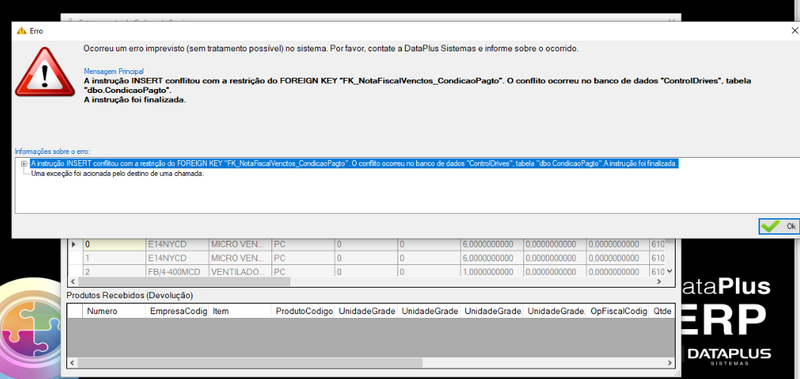Select MICRO VEN... cell in row 0
Viewport: 800px width, 379px height.
240,245
